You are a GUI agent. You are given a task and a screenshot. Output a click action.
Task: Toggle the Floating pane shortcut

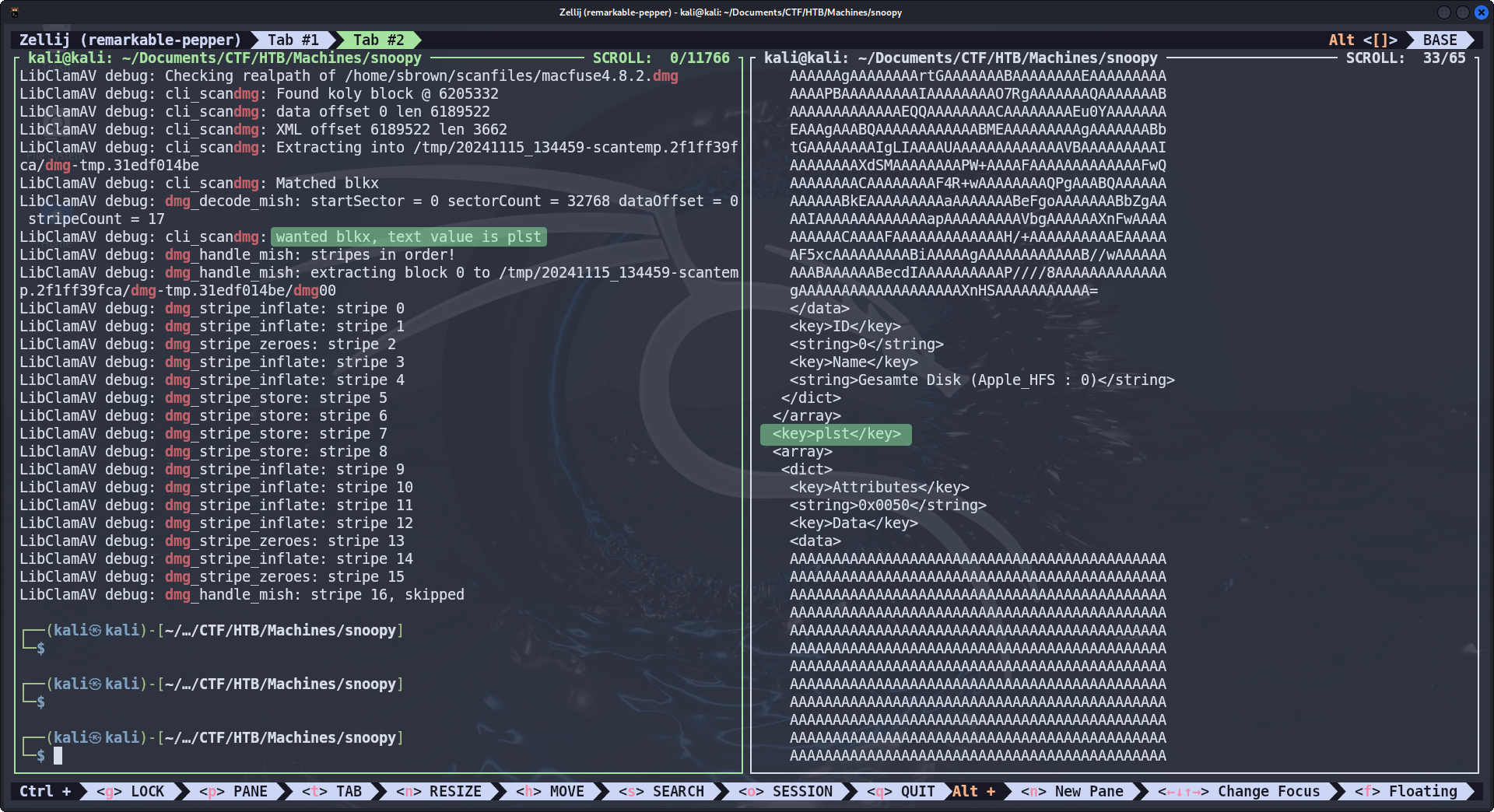click(x=1406, y=791)
